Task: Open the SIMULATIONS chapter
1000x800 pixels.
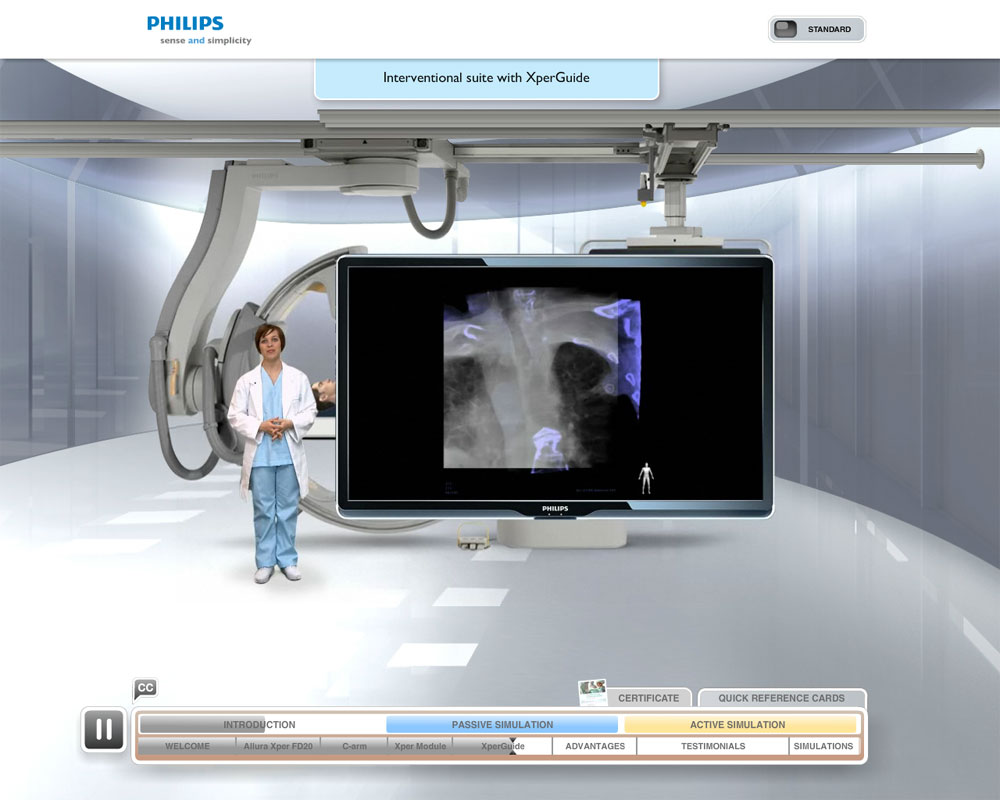Action: click(823, 745)
